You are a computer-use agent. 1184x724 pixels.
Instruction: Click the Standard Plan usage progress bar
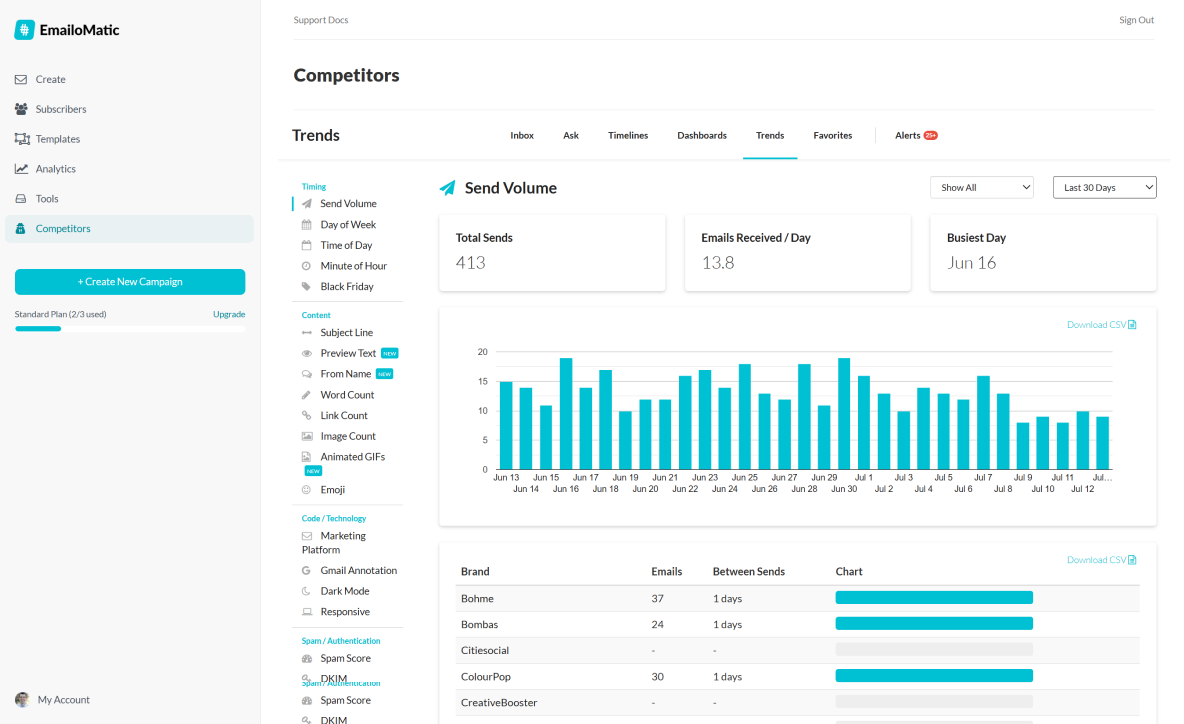tap(130, 328)
